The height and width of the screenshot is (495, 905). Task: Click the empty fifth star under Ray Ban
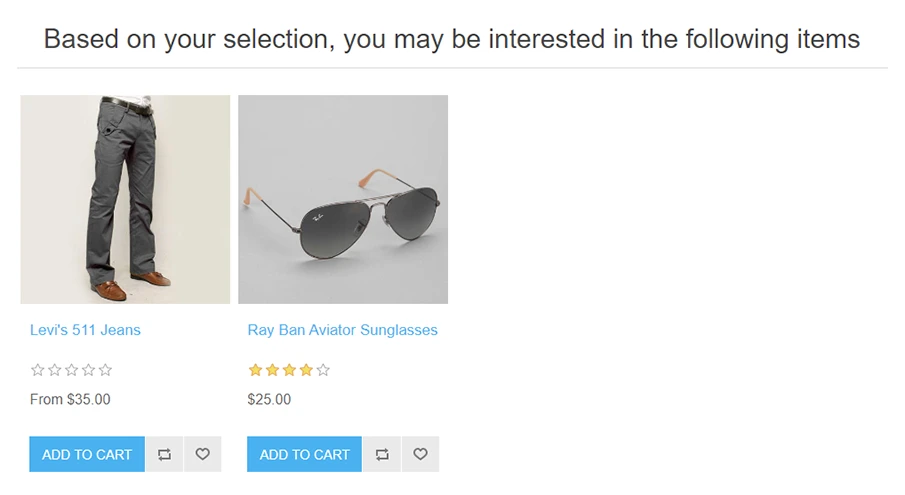[323, 370]
